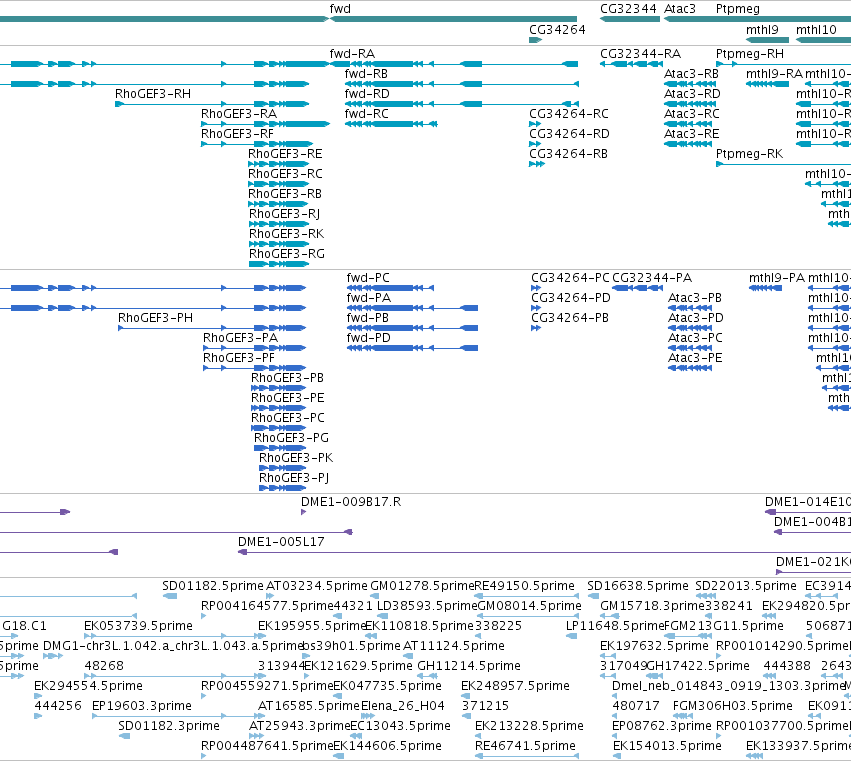
Task: Select the SD16638.5prime EST label
Action: (638, 587)
